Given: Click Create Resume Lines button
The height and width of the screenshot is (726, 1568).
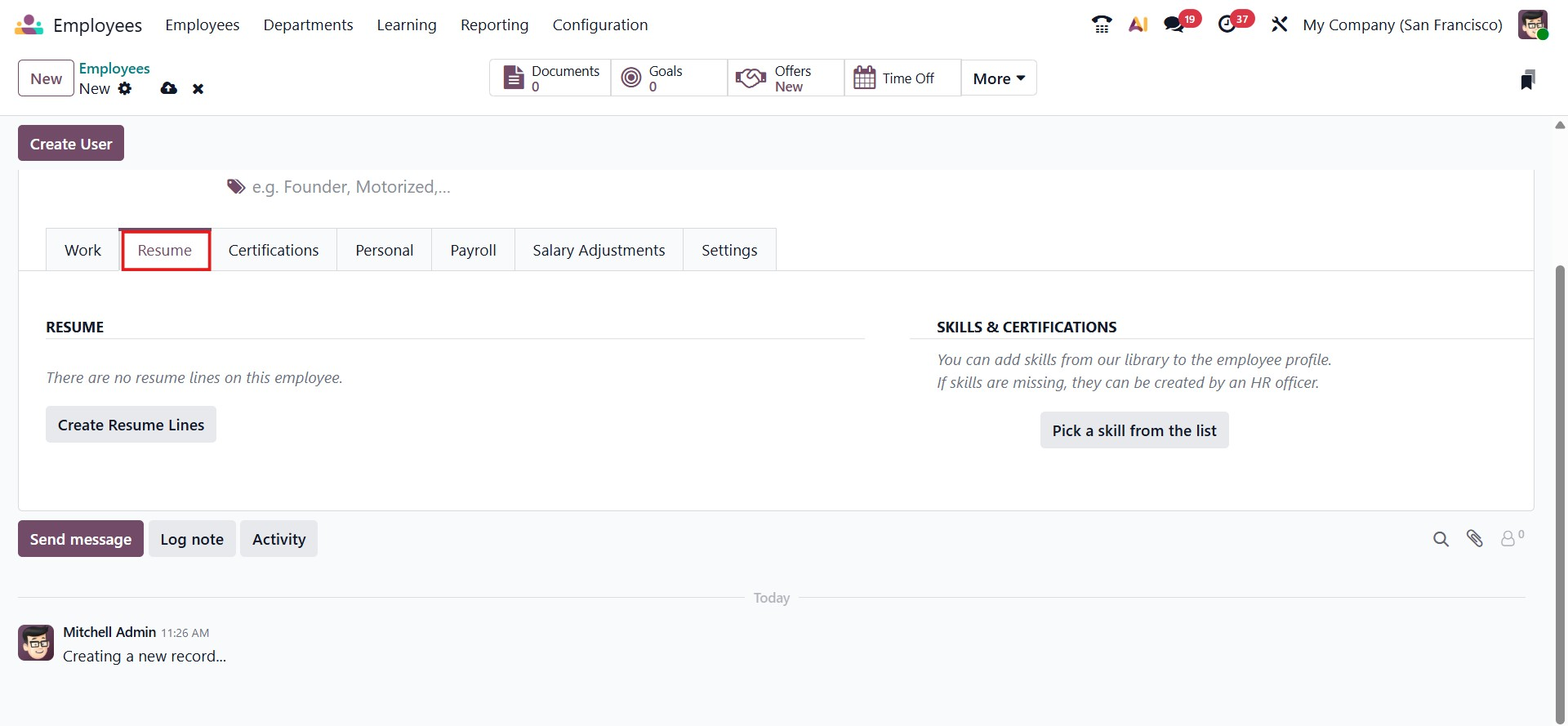Looking at the screenshot, I should pyautogui.click(x=131, y=425).
